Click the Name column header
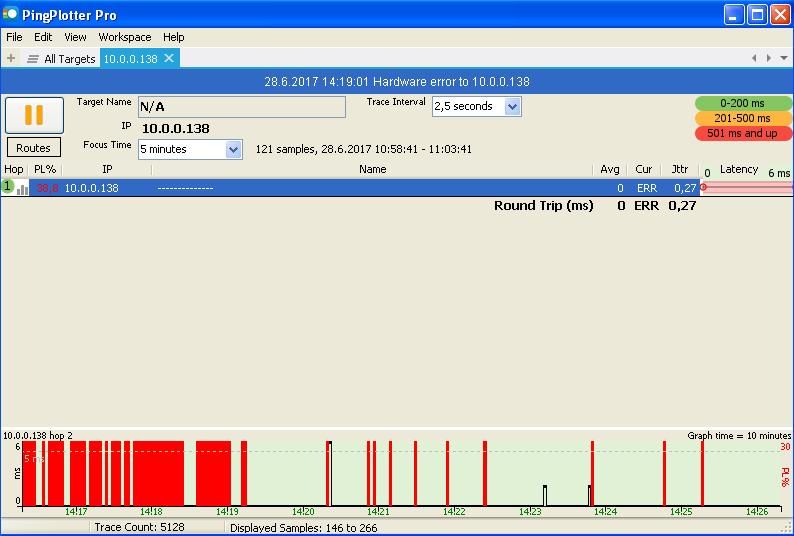794x536 pixels. pos(373,169)
